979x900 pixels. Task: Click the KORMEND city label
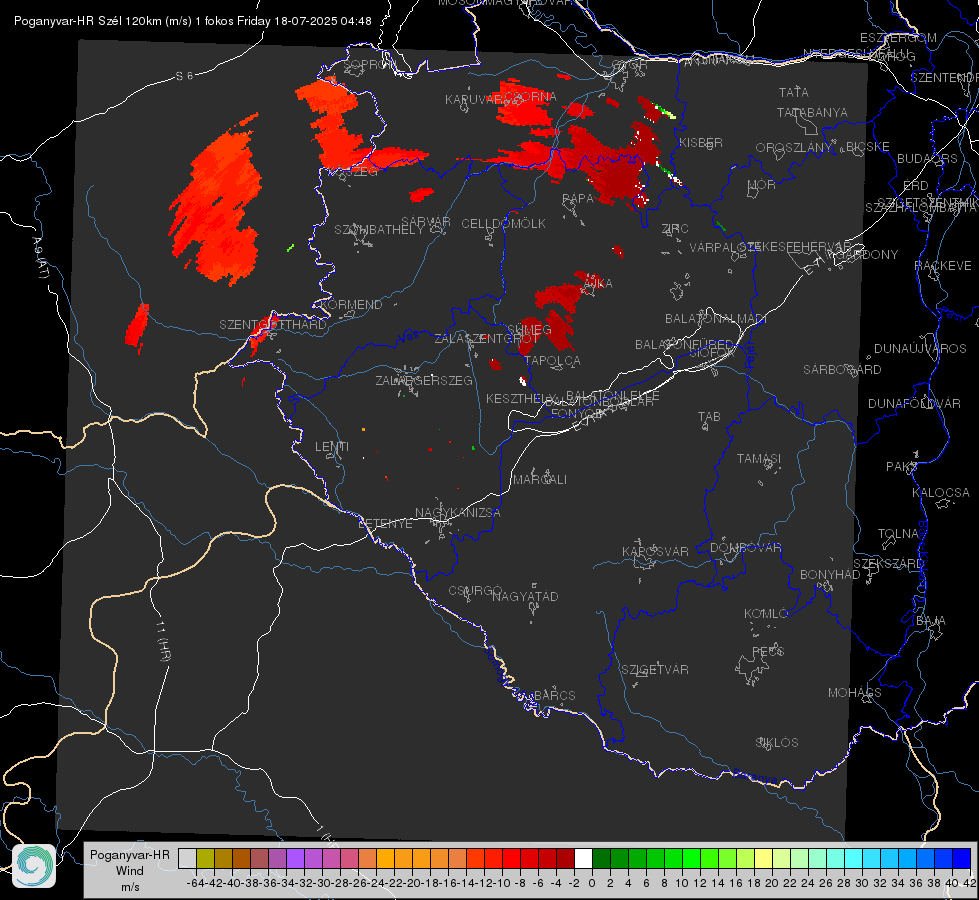(352, 304)
